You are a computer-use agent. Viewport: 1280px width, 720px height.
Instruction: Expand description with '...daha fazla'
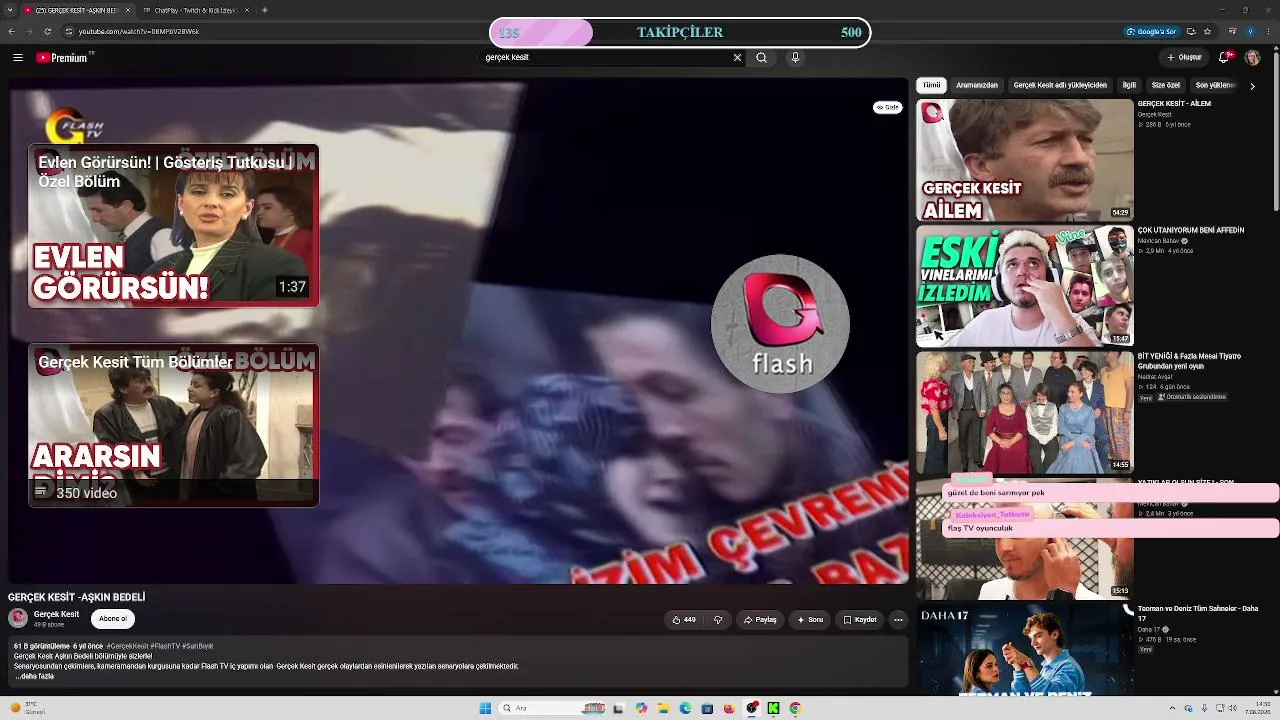click(35, 677)
